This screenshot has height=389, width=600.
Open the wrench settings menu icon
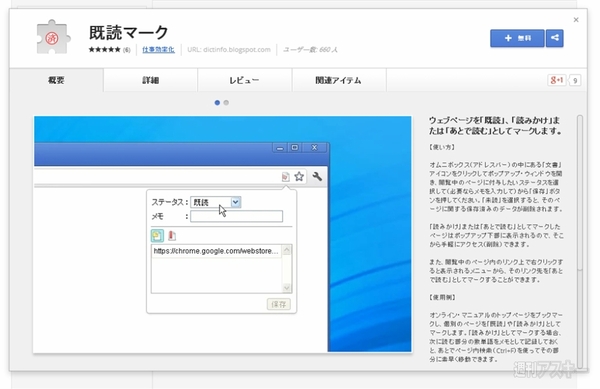tap(317, 176)
